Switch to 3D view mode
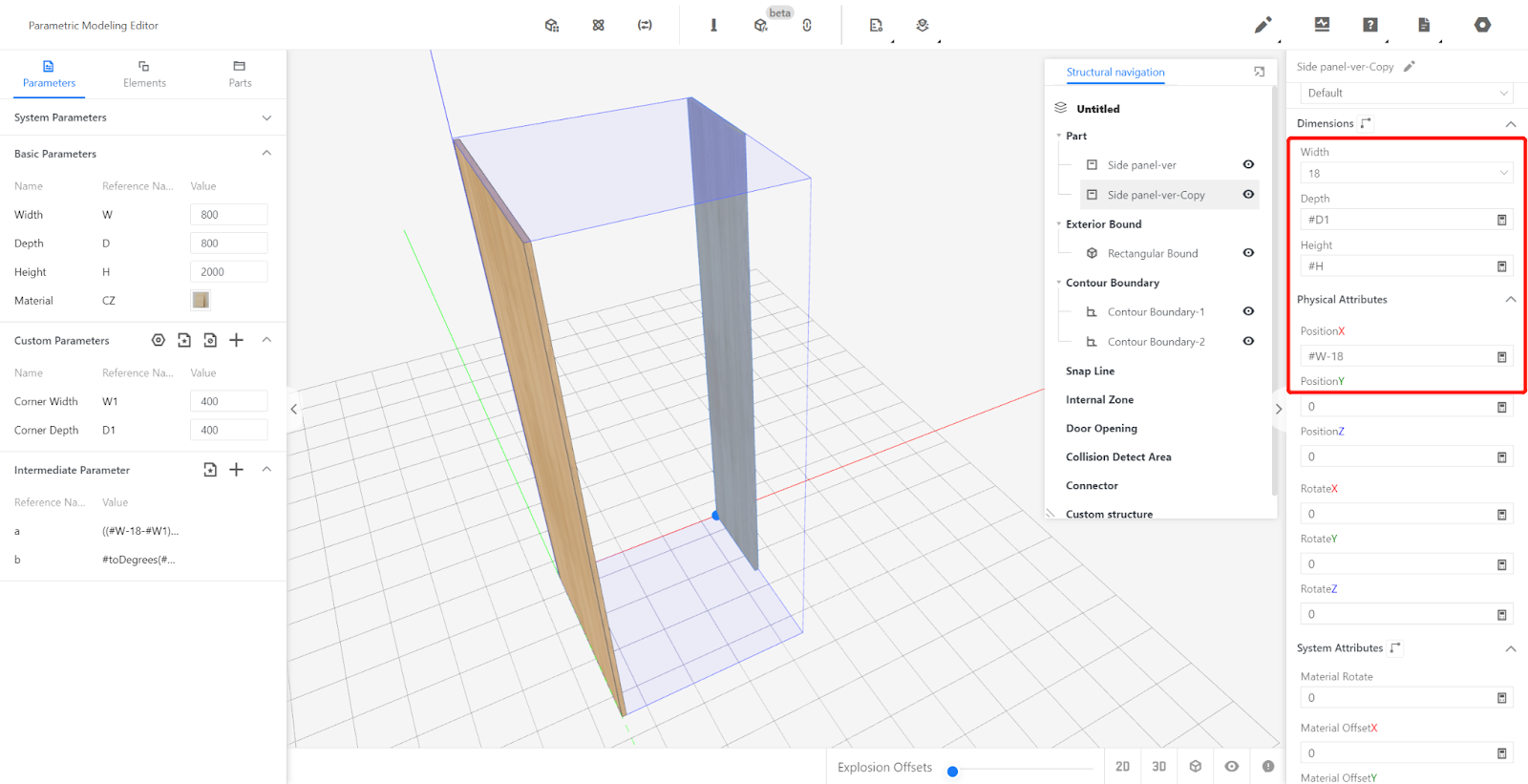Image resolution: width=1528 pixels, height=784 pixels. pos(1158,767)
